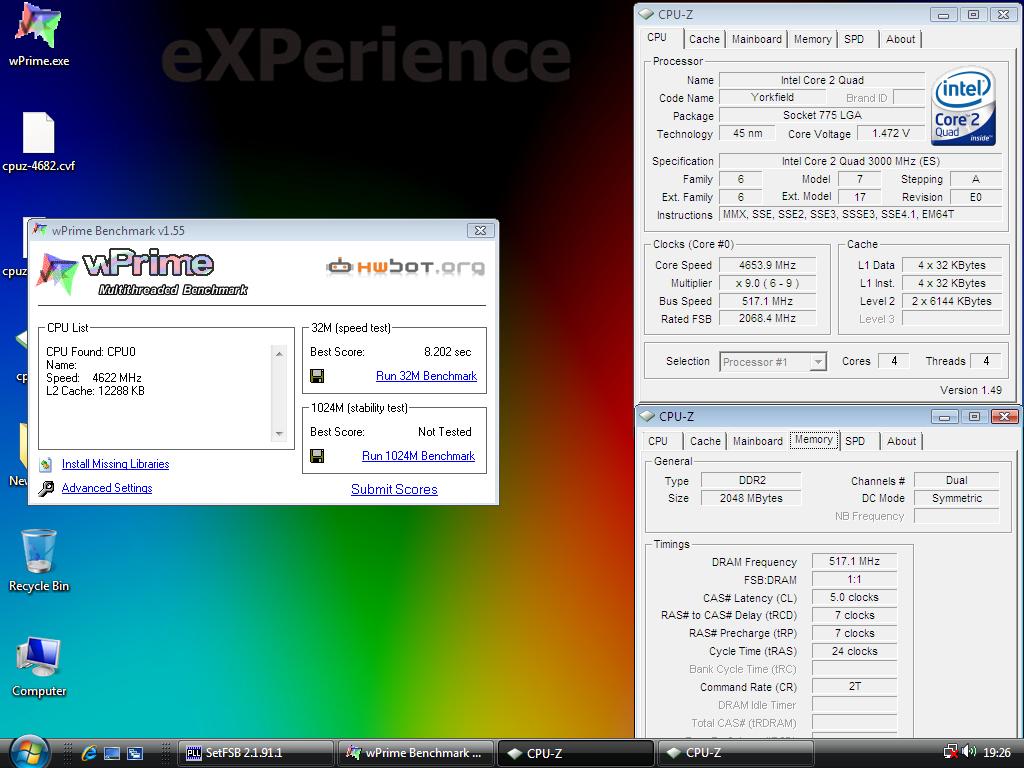This screenshot has height=768, width=1024.
Task: Switch to SPD tab in upper CPU-Z
Action: [854, 39]
